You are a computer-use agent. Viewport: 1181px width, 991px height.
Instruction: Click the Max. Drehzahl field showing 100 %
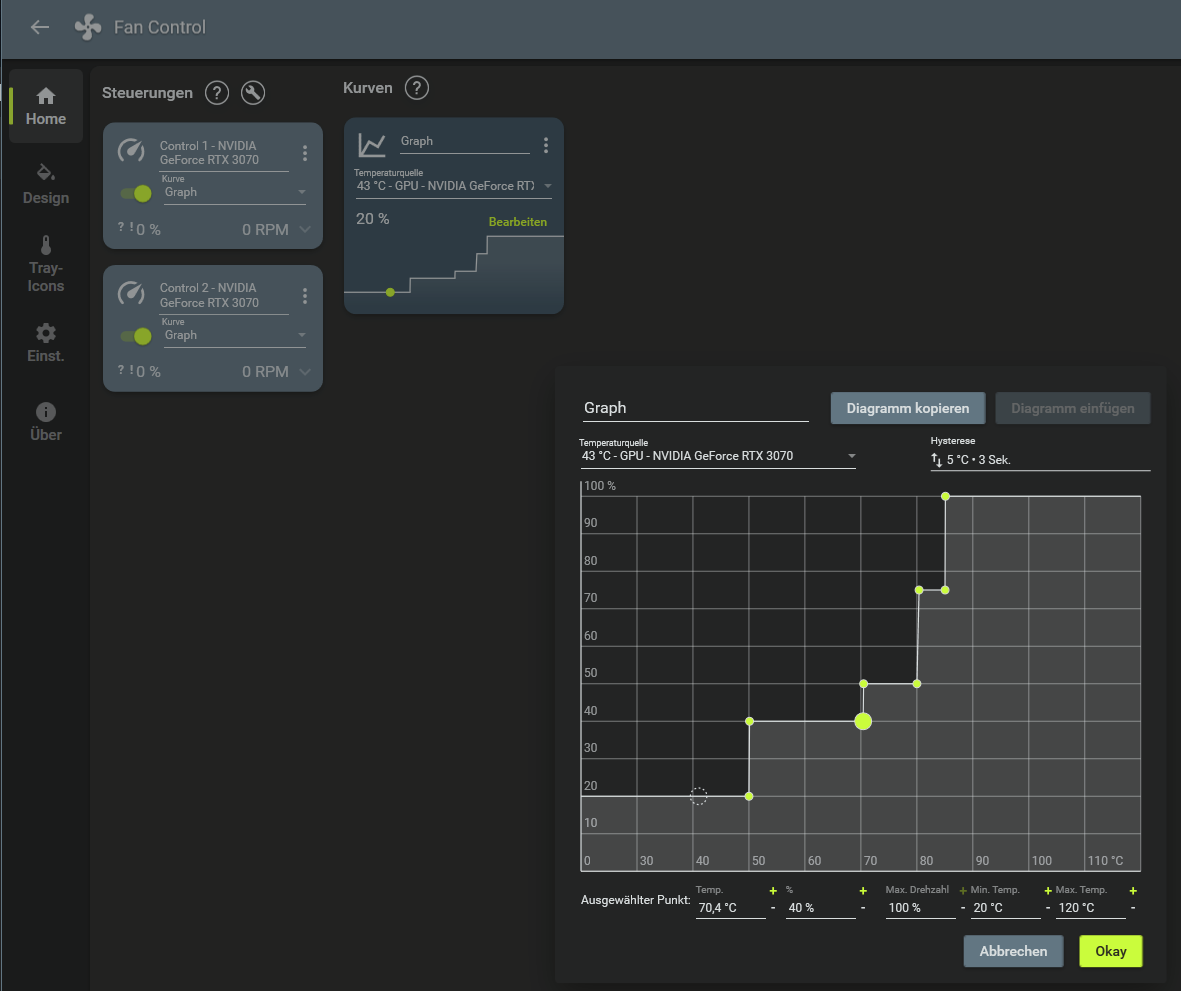[x=920, y=907]
